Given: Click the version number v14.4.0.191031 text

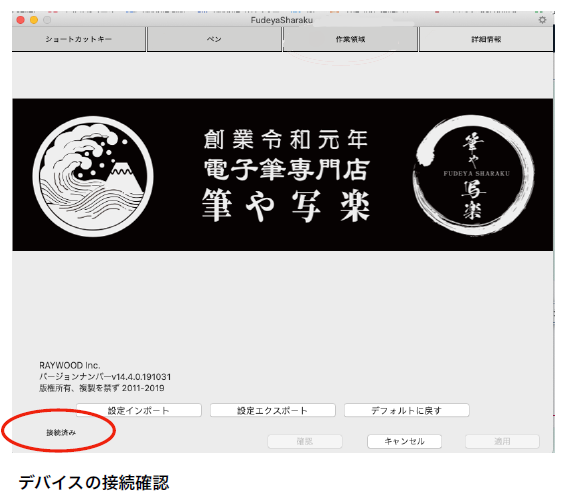Looking at the screenshot, I should coord(141,377).
